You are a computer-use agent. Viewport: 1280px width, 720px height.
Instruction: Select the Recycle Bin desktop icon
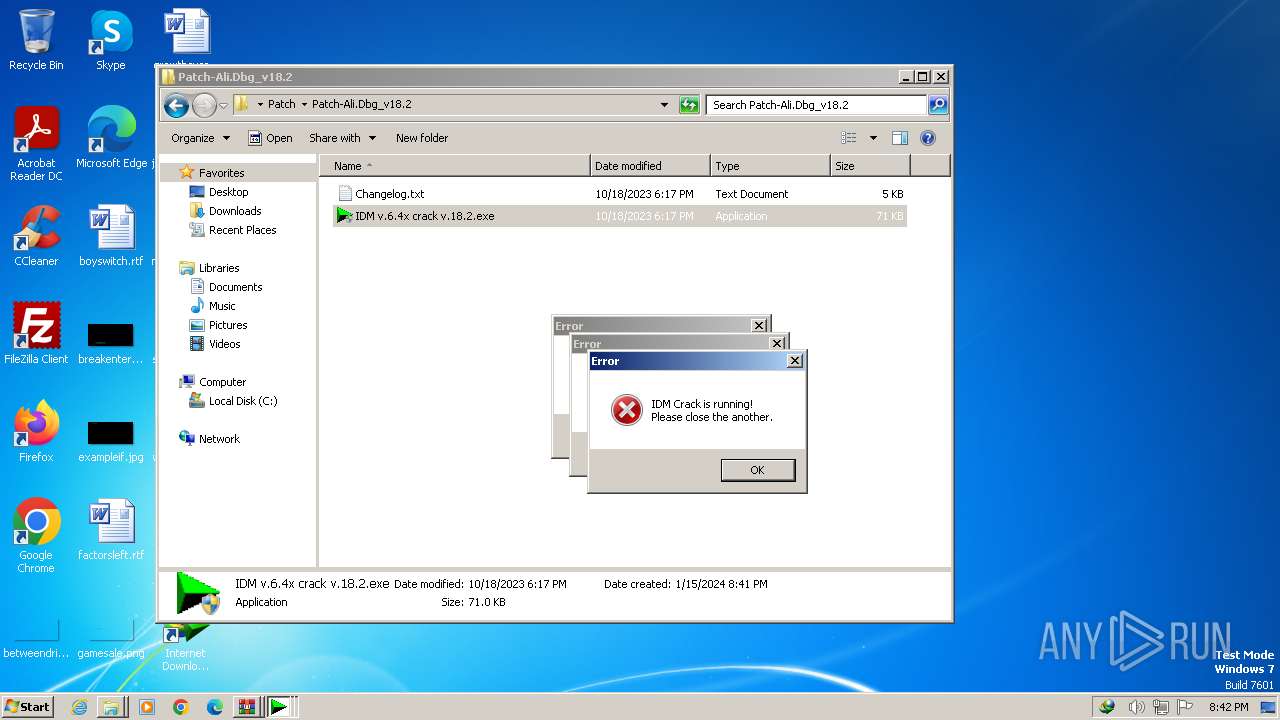click(x=36, y=40)
